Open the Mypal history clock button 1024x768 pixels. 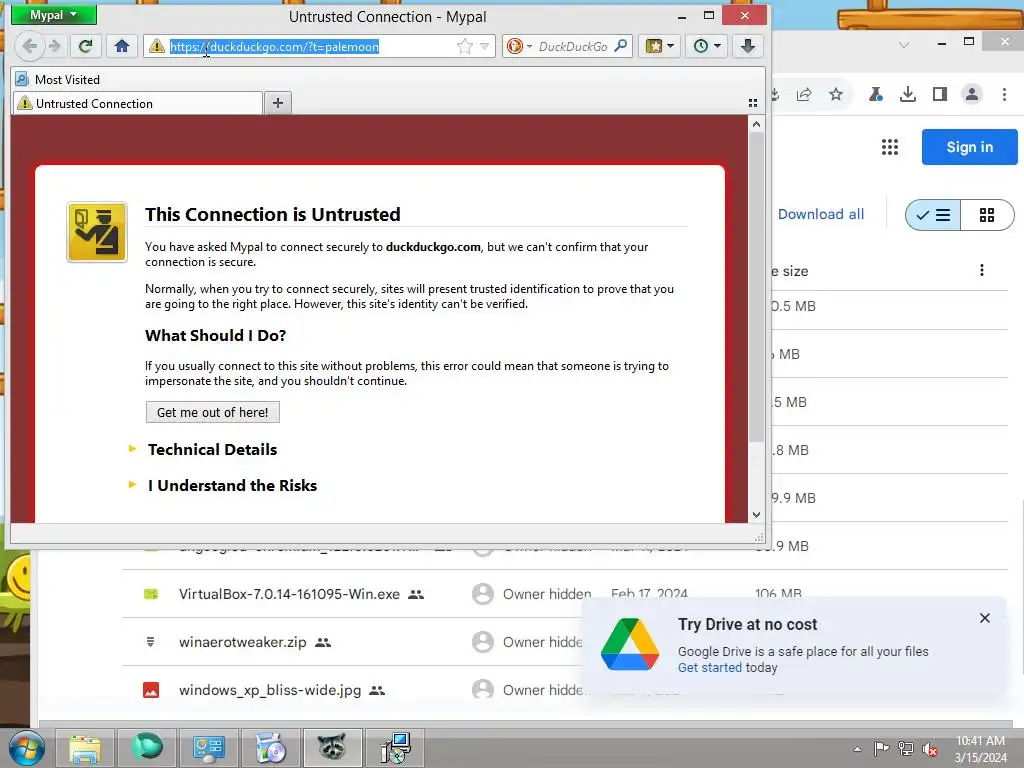coord(707,46)
